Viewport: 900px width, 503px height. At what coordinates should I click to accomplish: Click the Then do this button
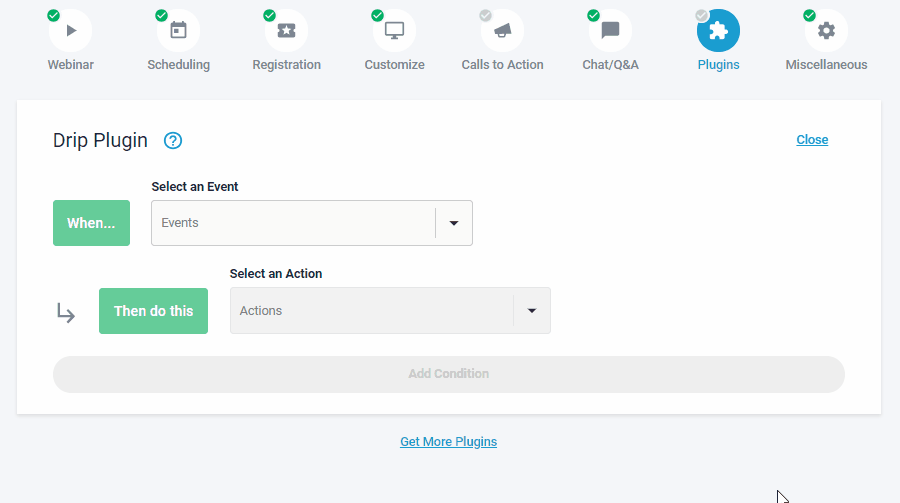tap(153, 311)
